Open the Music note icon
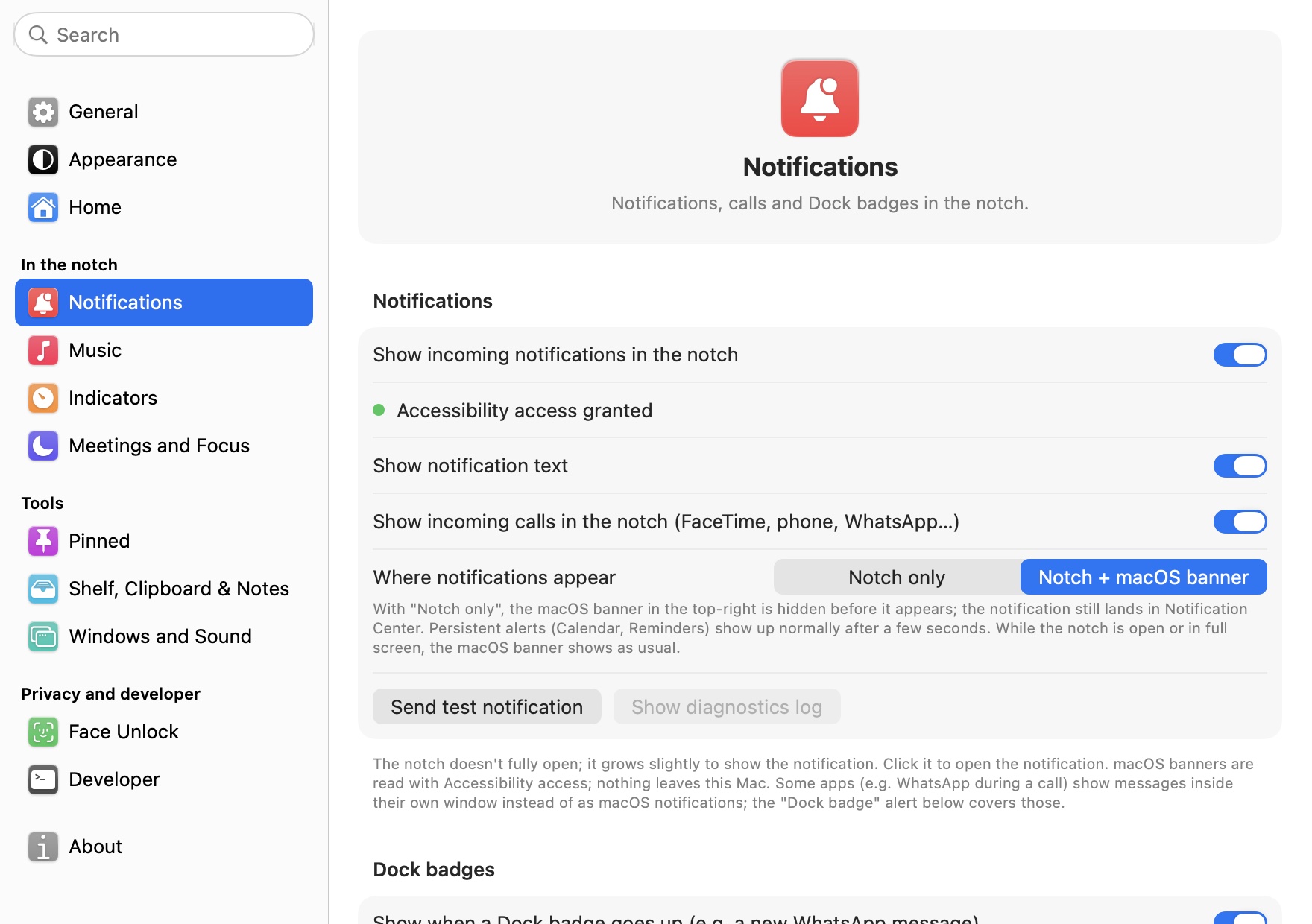The height and width of the screenshot is (924, 1312). point(43,350)
